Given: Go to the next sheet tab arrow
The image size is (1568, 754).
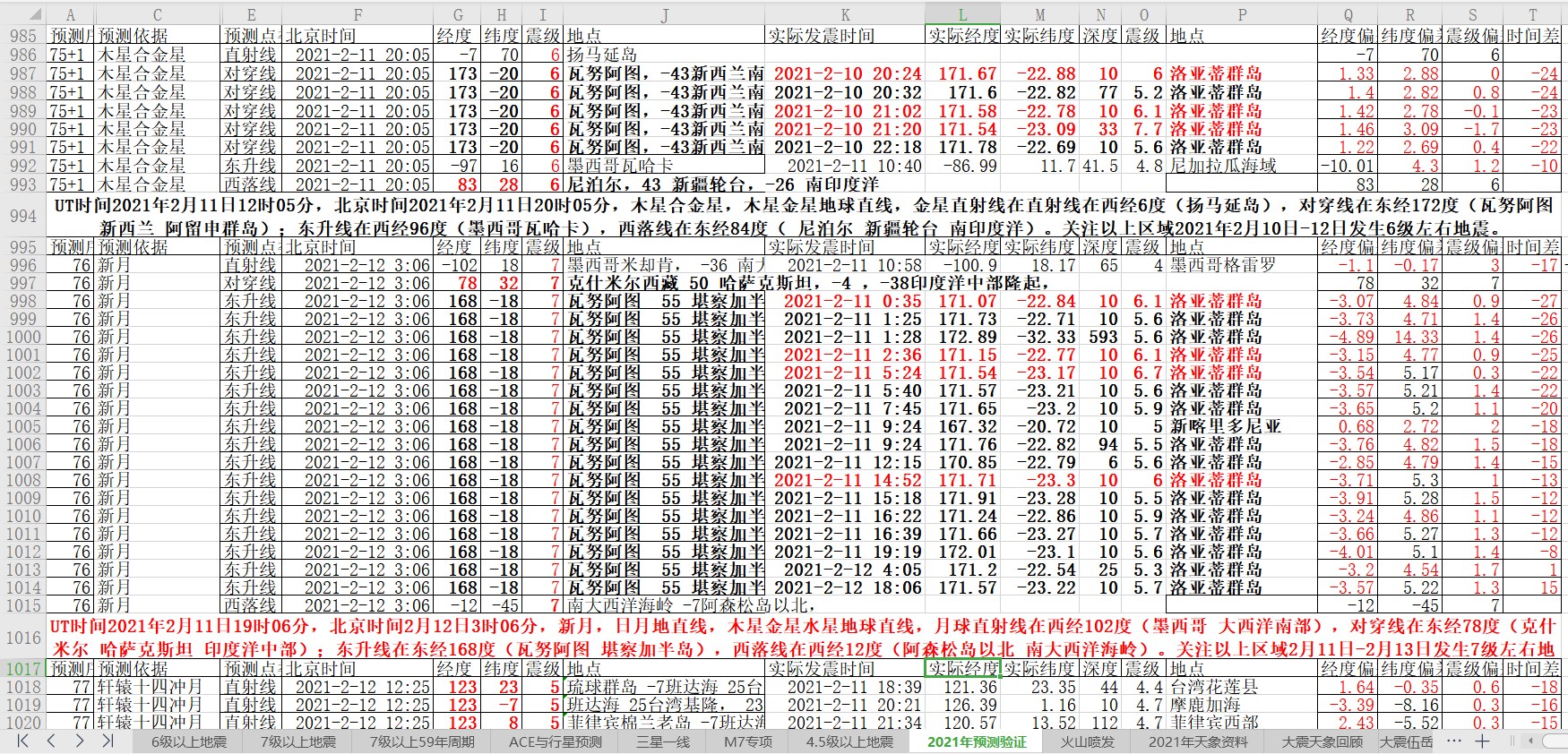Looking at the screenshot, I should pos(80,741).
